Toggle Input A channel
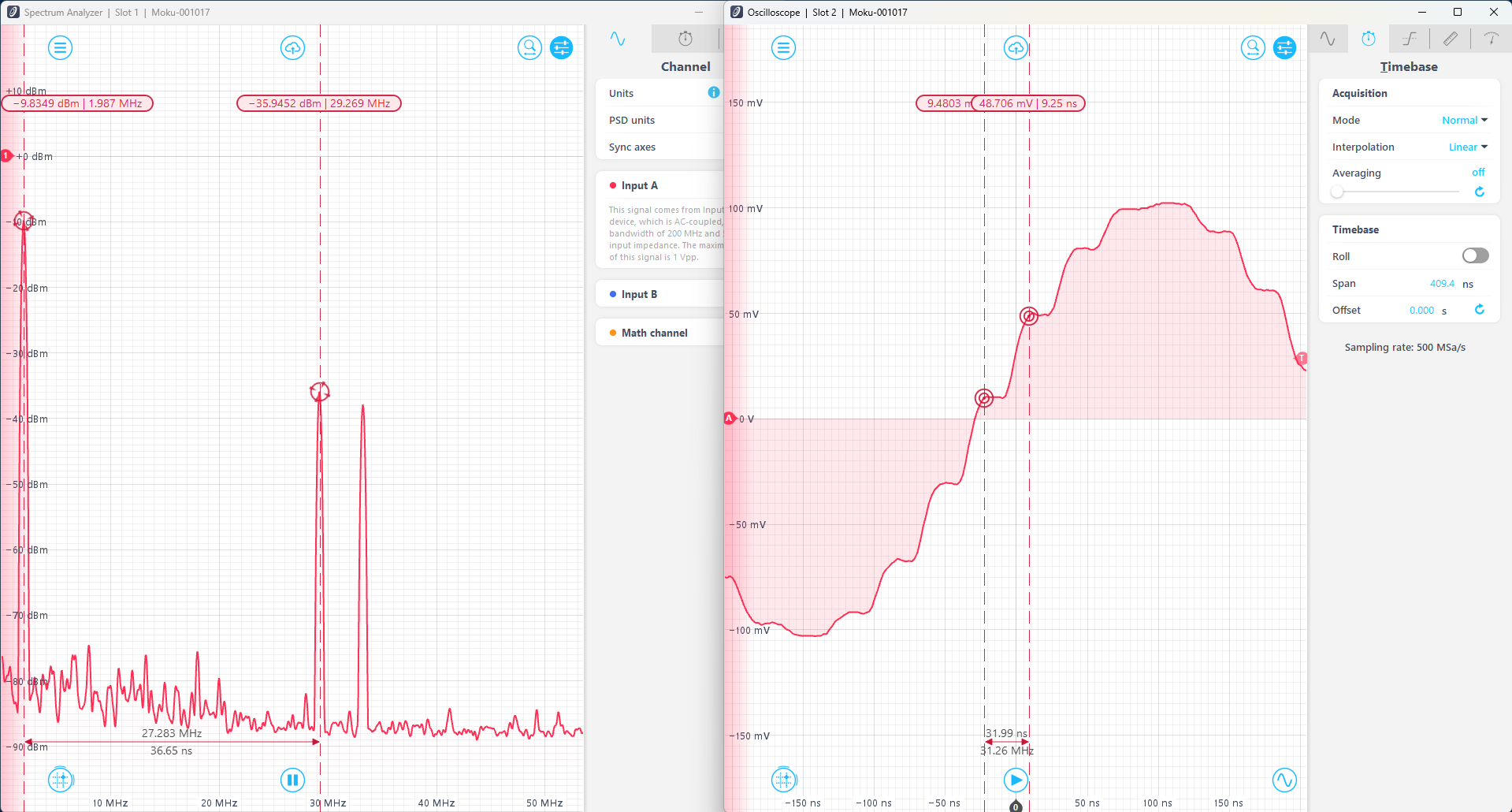 coord(639,185)
